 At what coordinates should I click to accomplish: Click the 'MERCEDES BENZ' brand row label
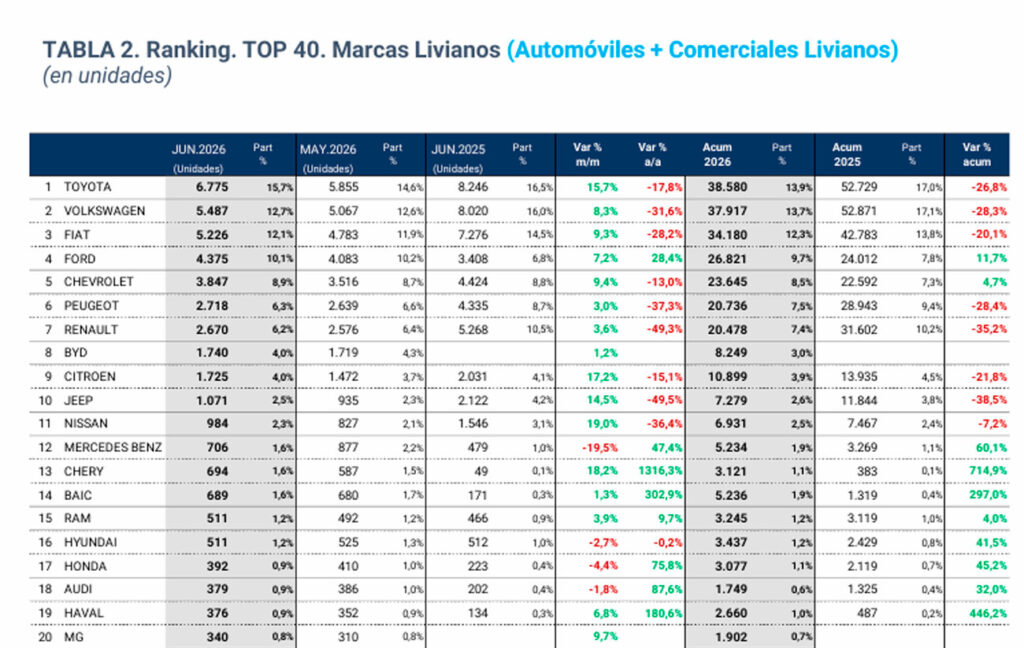(113, 447)
